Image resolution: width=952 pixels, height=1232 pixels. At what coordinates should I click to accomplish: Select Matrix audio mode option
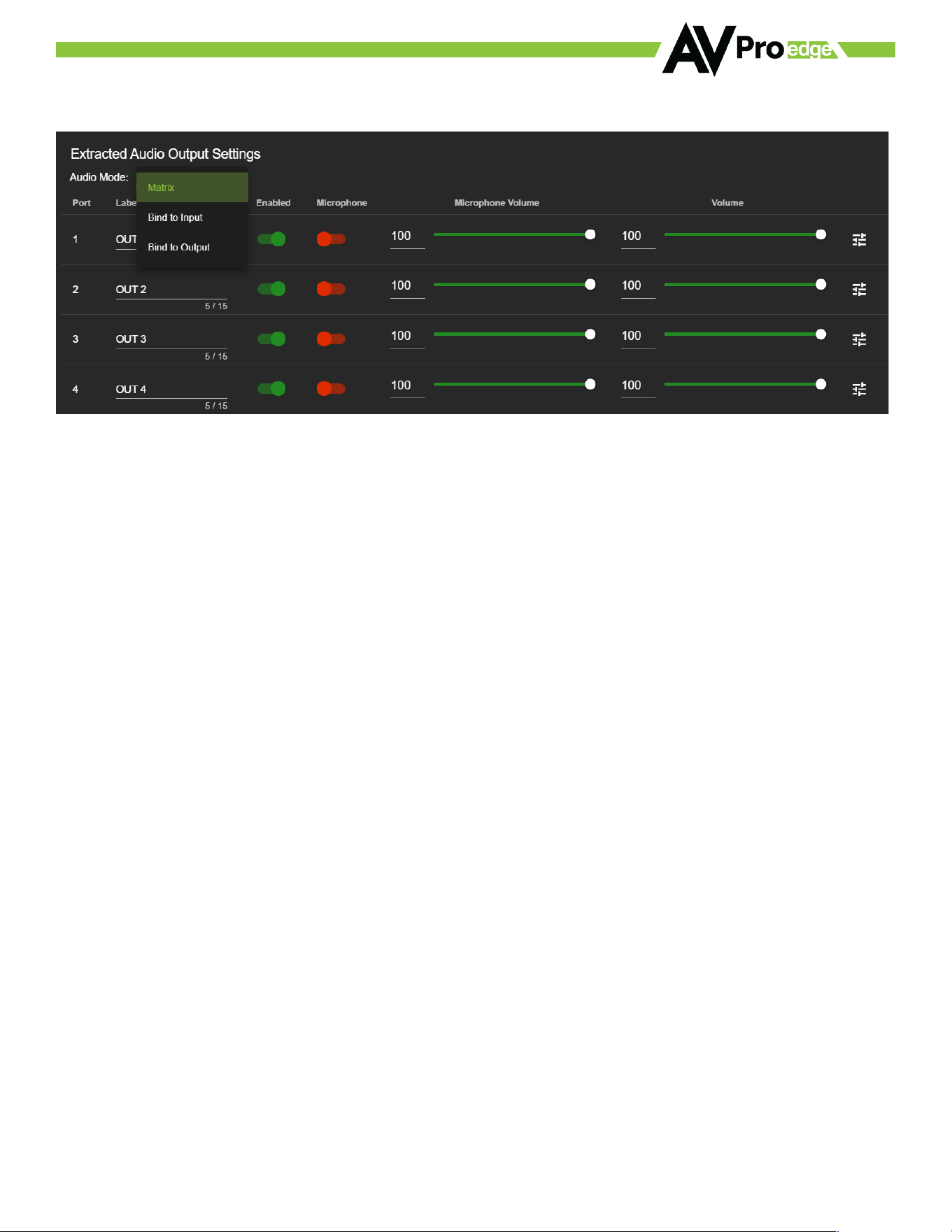tap(192, 187)
